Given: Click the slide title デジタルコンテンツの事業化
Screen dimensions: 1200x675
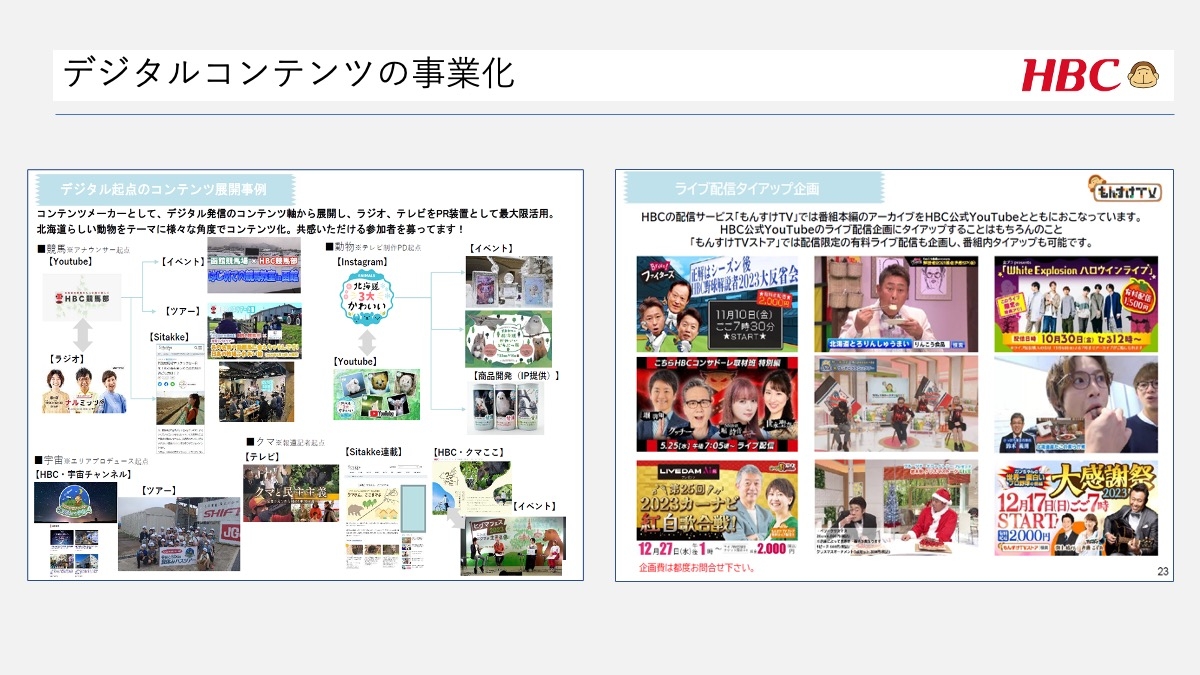Looking at the screenshot, I should [x=289, y=74].
